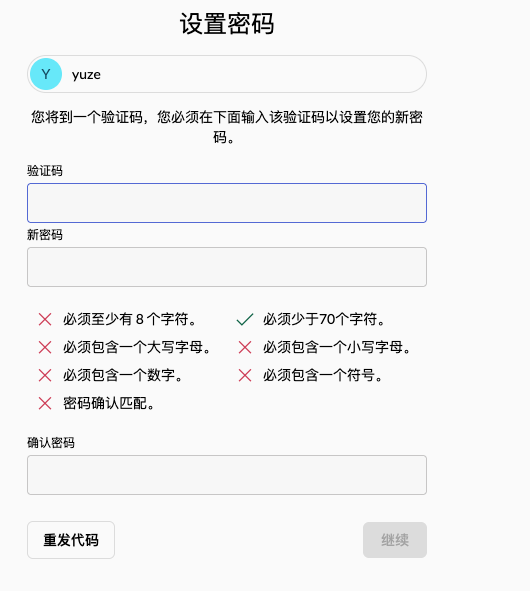
Task: Click green checkmark beside under-70-characters rule
Action: pos(245,319)
